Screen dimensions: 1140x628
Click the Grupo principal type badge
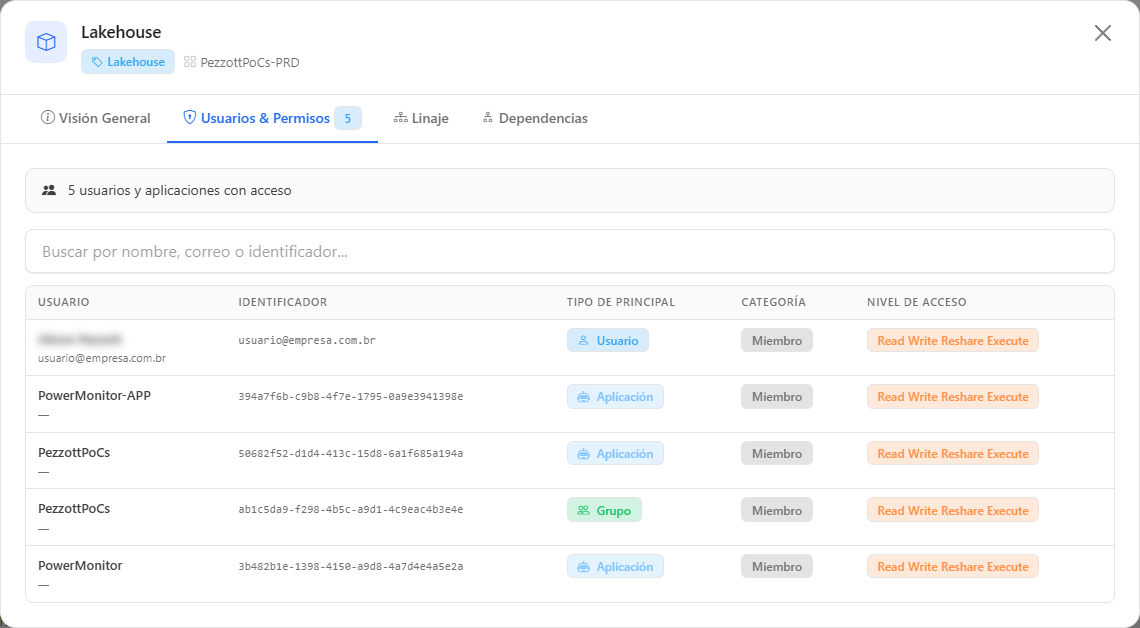point(604,510)
